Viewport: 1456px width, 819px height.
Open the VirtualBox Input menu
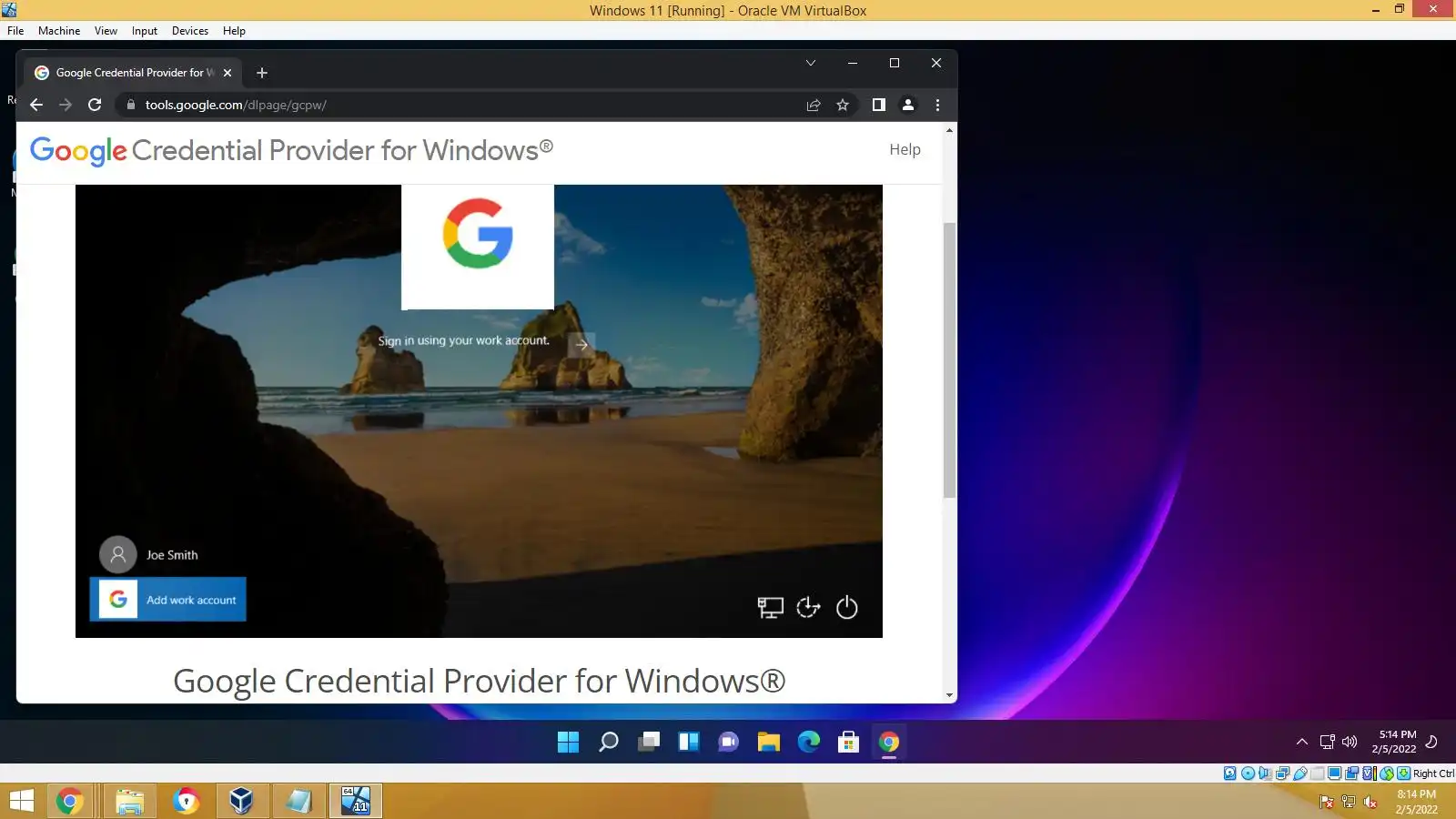click(x=144, y=31)
